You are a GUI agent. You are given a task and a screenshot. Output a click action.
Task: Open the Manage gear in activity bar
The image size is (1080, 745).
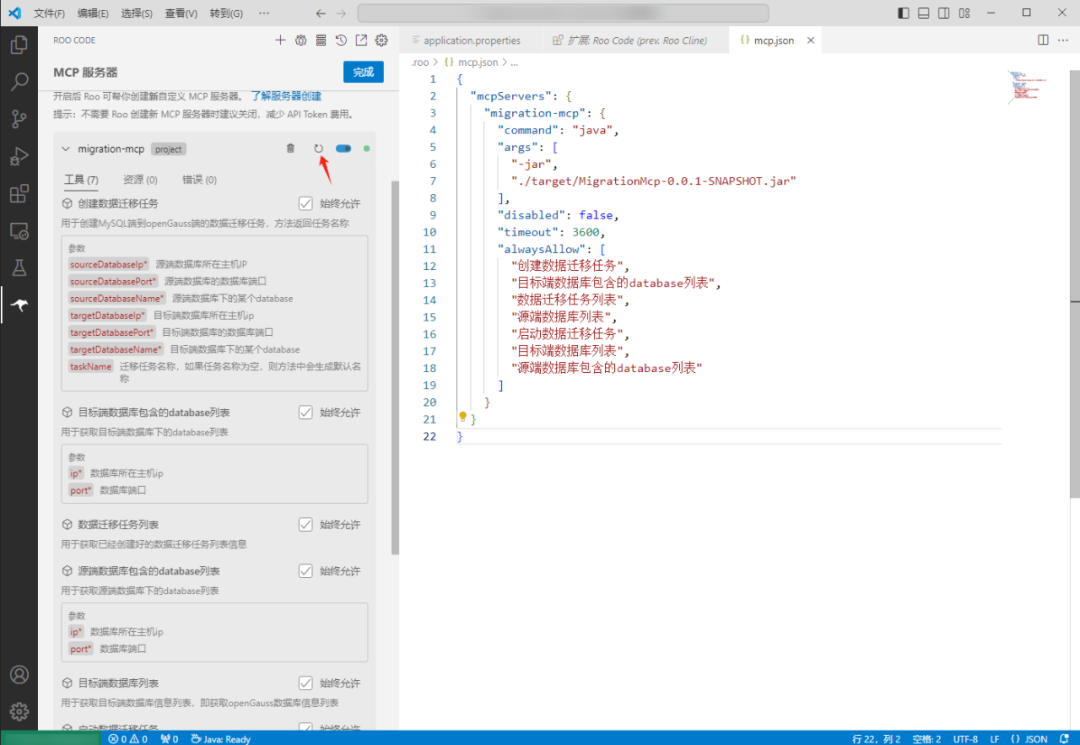[19, 711]
